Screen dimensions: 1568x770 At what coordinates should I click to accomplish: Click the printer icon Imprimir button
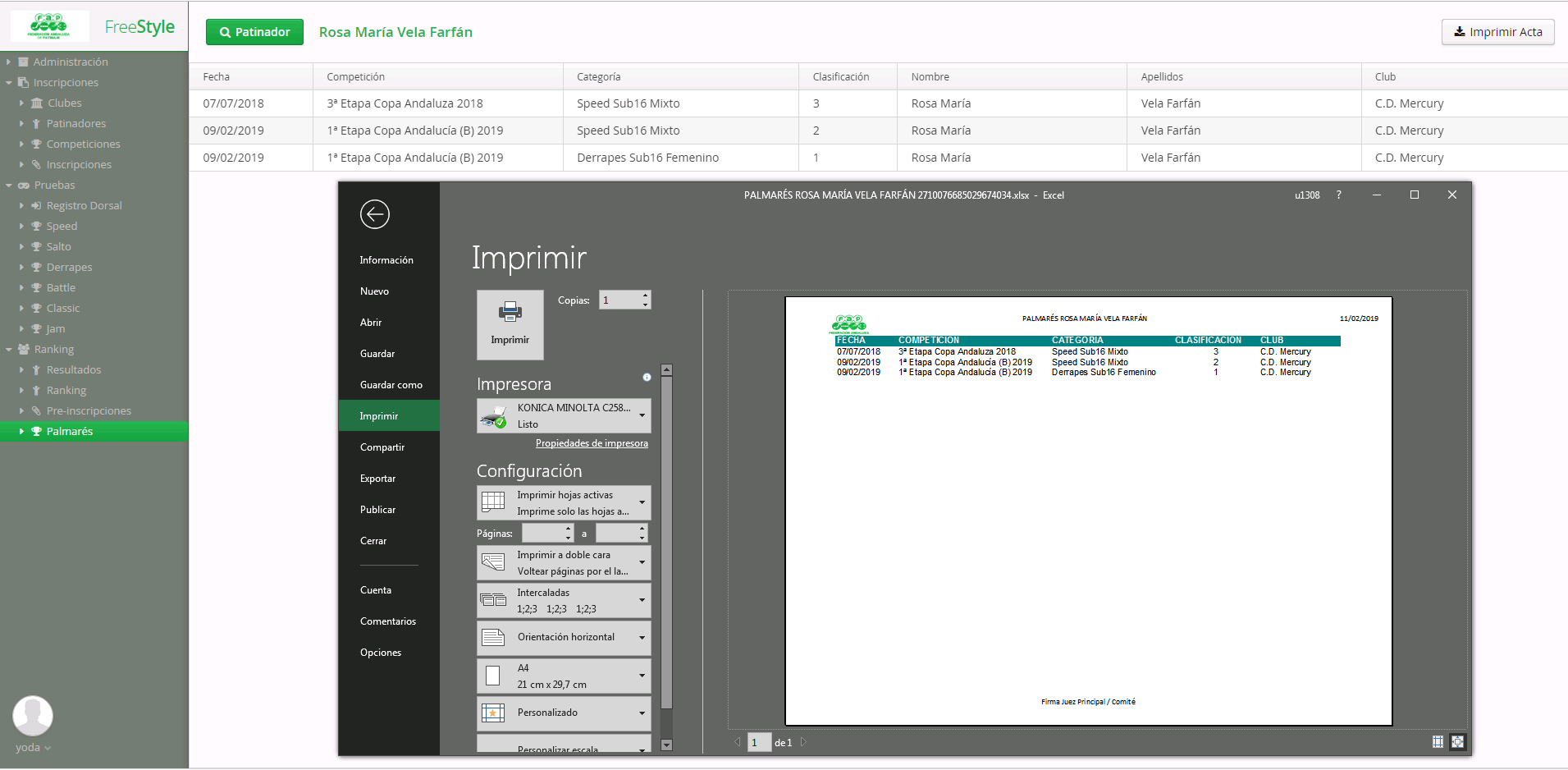click(510, 325)
